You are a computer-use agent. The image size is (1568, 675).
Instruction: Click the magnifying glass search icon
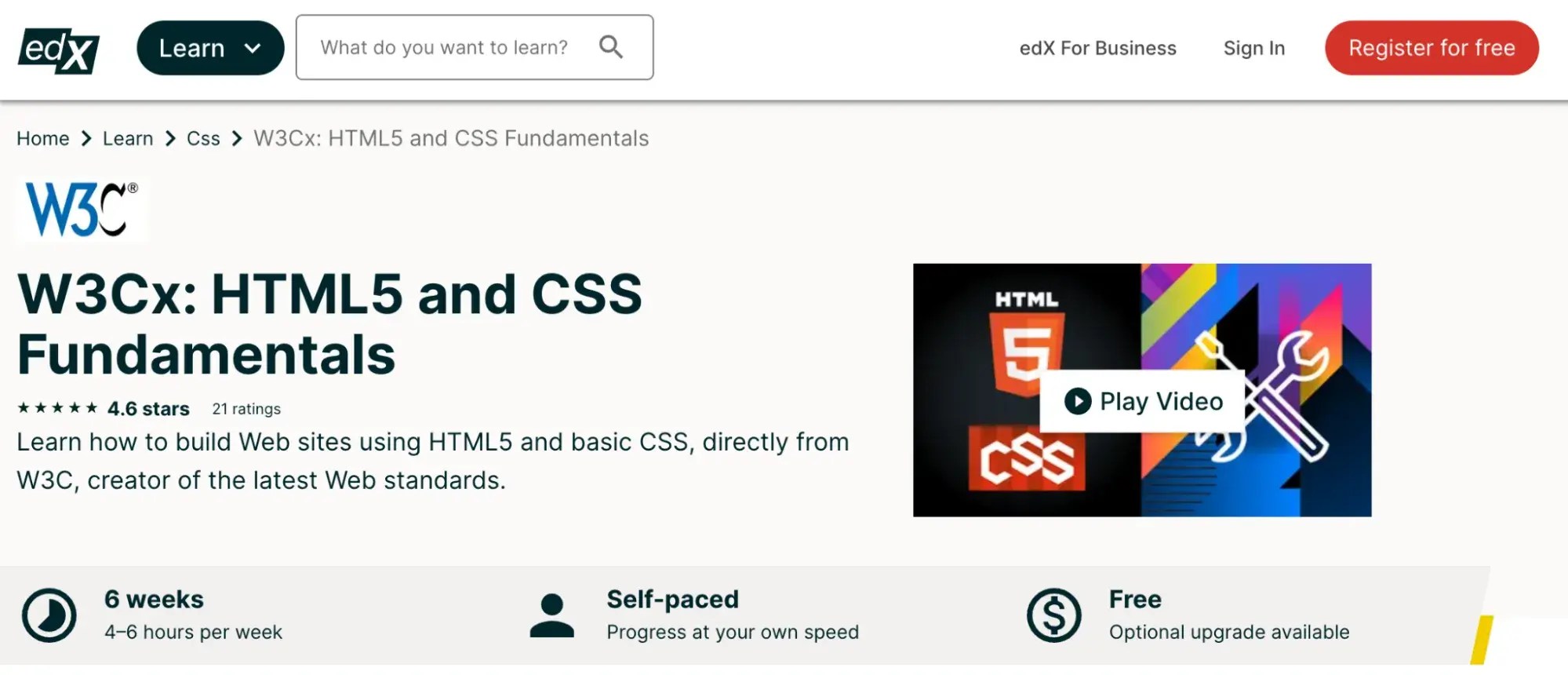click(611, 47)
